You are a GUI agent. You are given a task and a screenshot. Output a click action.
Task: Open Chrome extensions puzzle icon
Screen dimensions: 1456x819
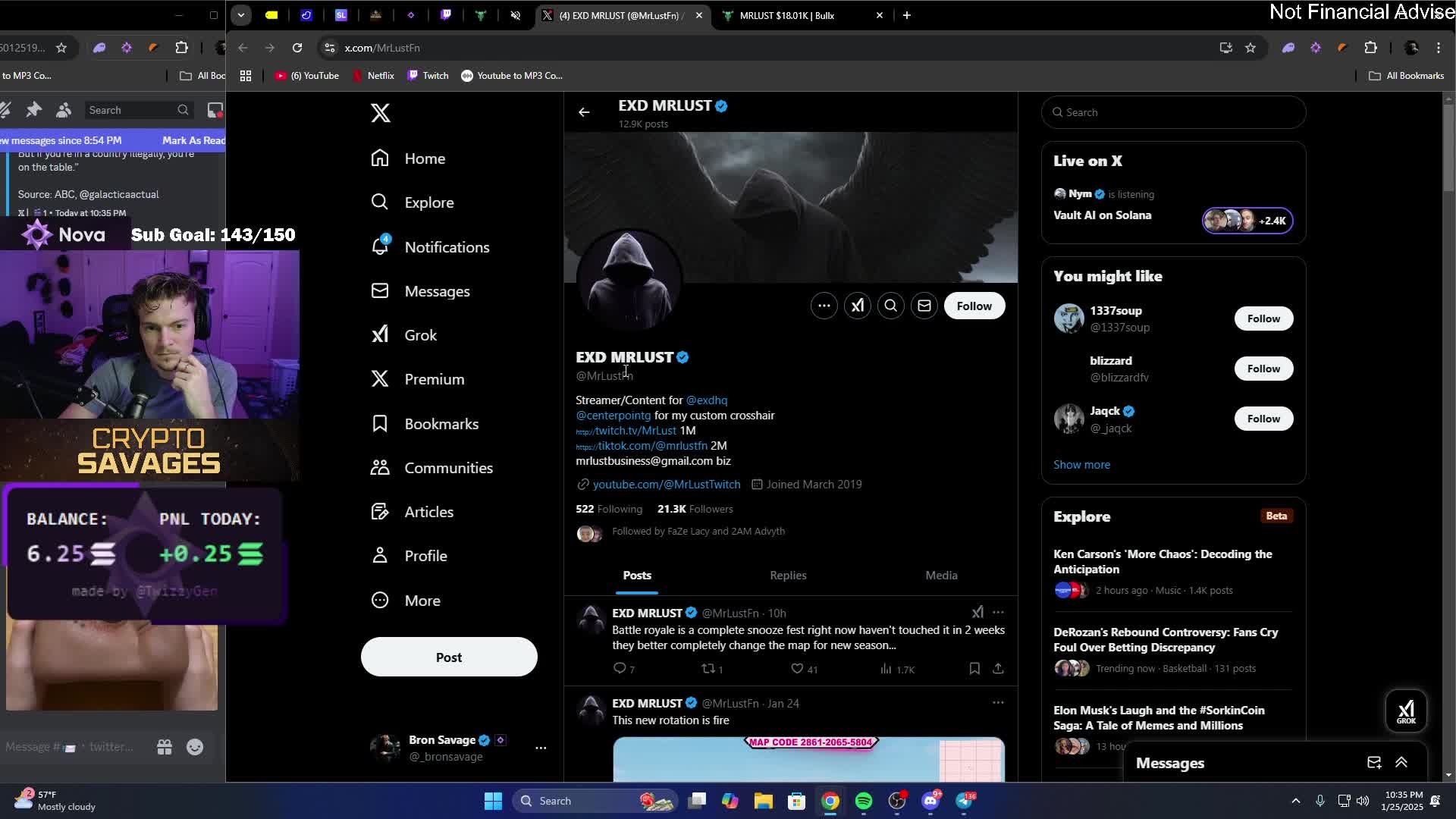coord(1370,48)
